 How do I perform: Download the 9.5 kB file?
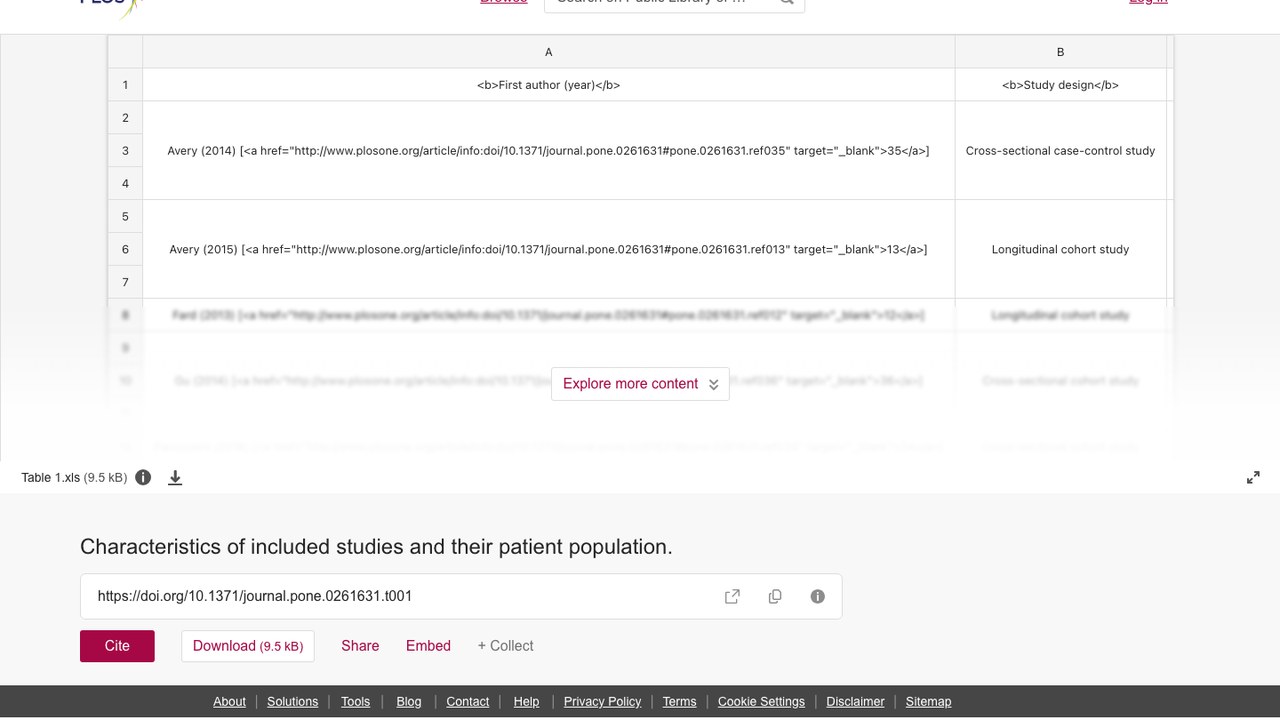248,646
